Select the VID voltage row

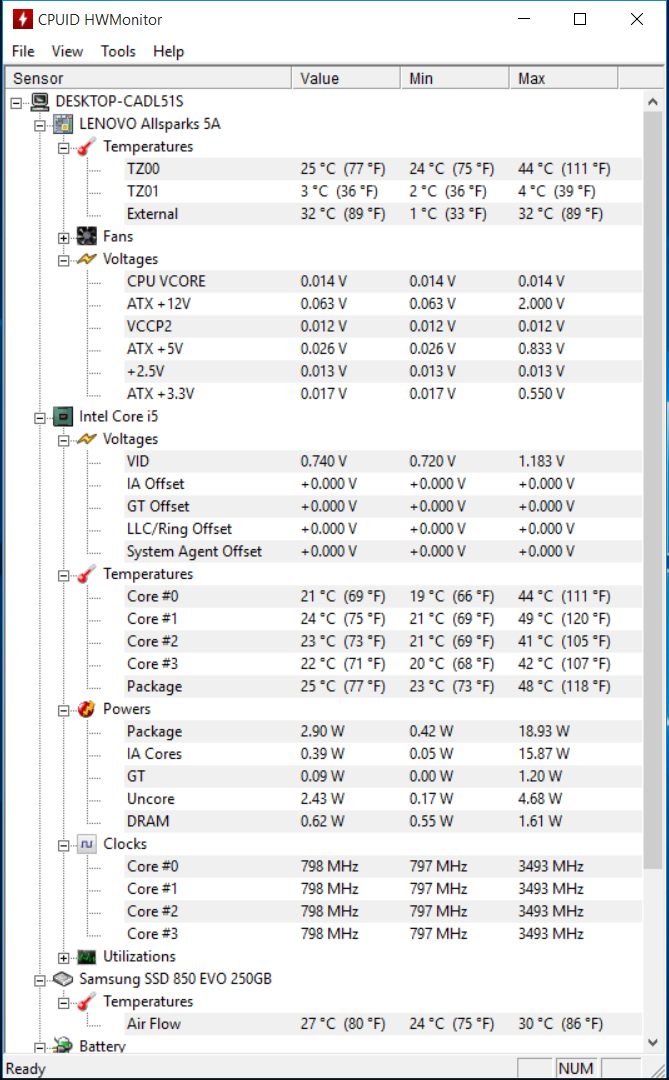[382, 461]
